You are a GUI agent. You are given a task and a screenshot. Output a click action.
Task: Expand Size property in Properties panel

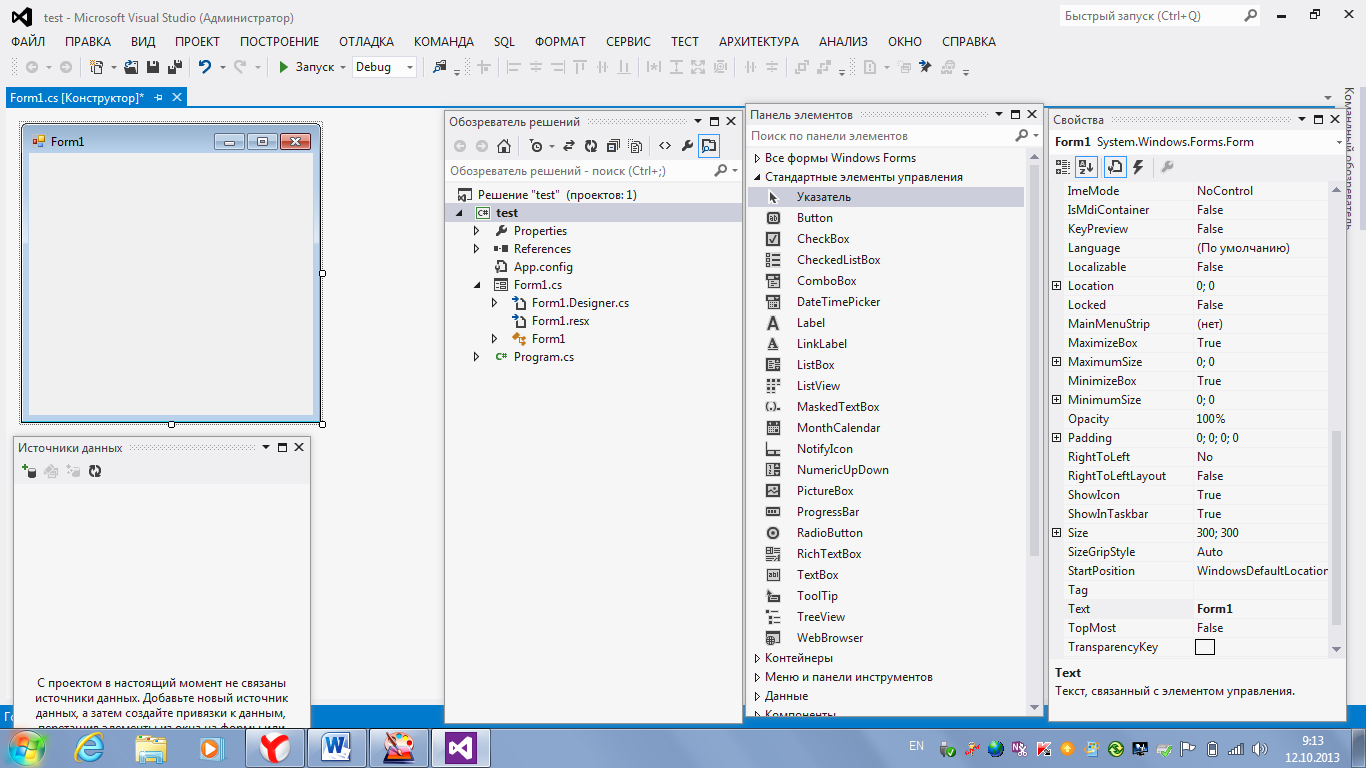click(1057, 533)
